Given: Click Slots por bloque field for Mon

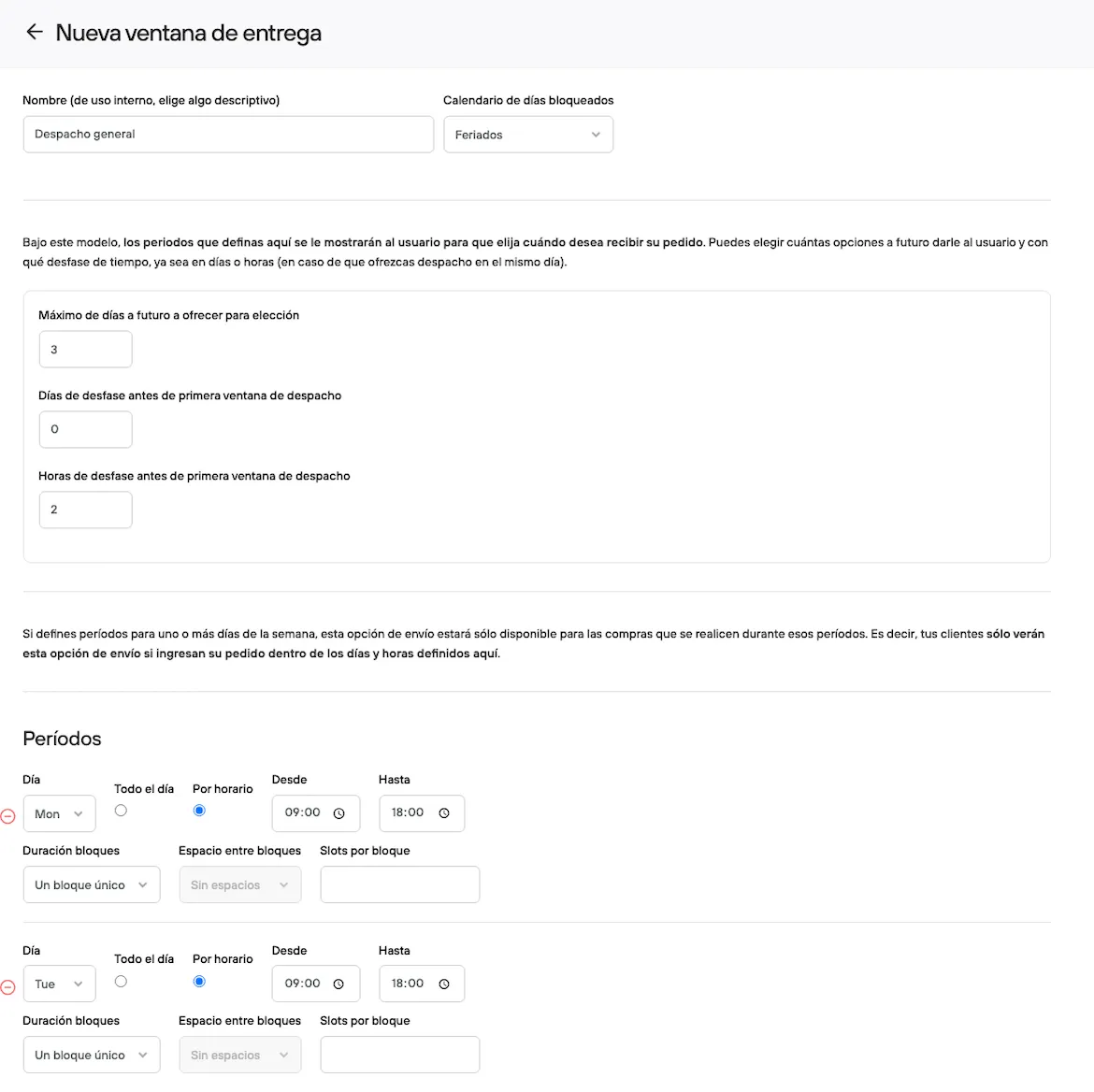Looking at the screenshot, I should 400,884.
